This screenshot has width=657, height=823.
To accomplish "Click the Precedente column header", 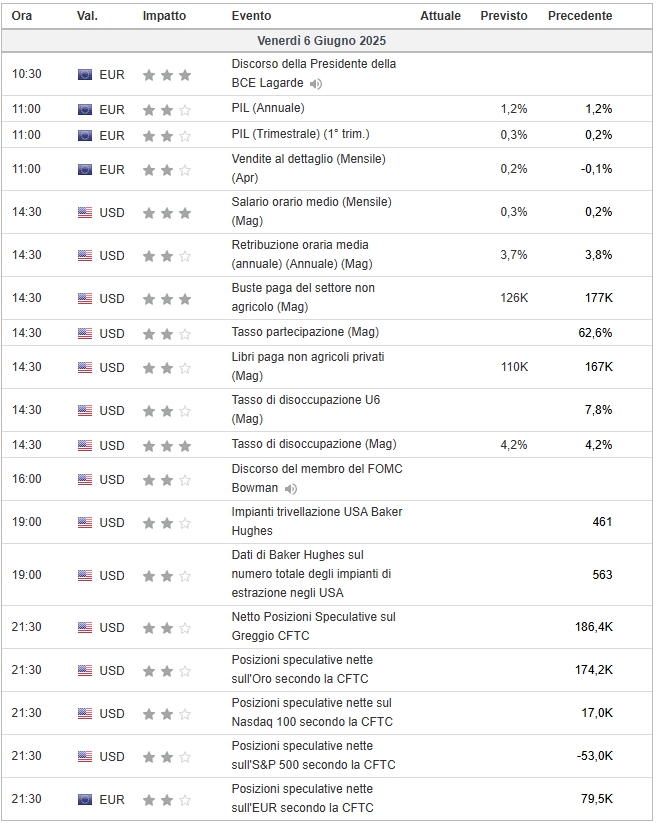I will coord(580,16).
